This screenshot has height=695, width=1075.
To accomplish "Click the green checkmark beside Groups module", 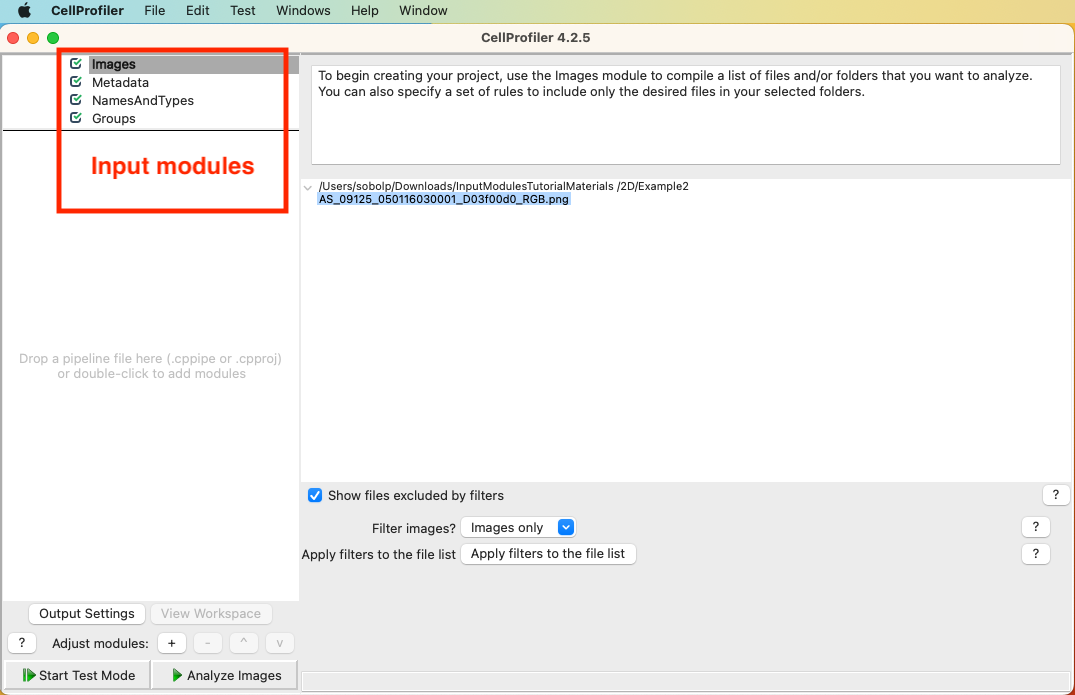I will click(x=74, y=117).
